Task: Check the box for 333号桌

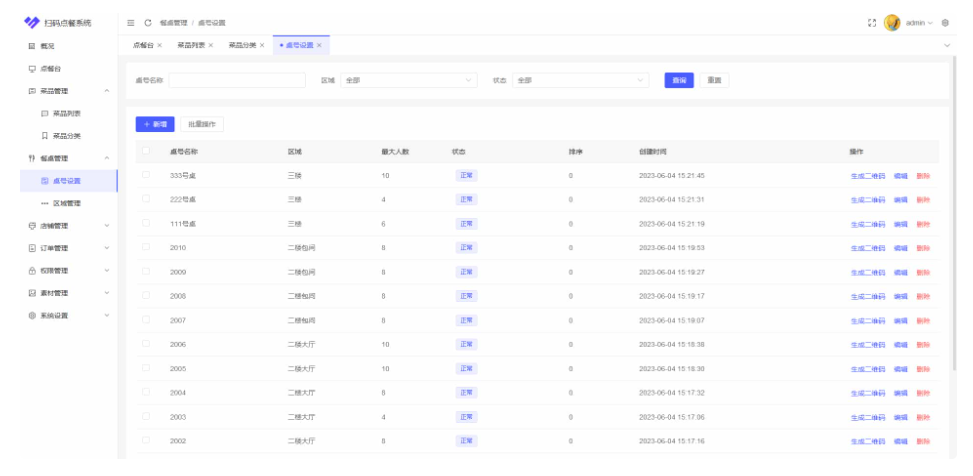Action: (146, 175)
